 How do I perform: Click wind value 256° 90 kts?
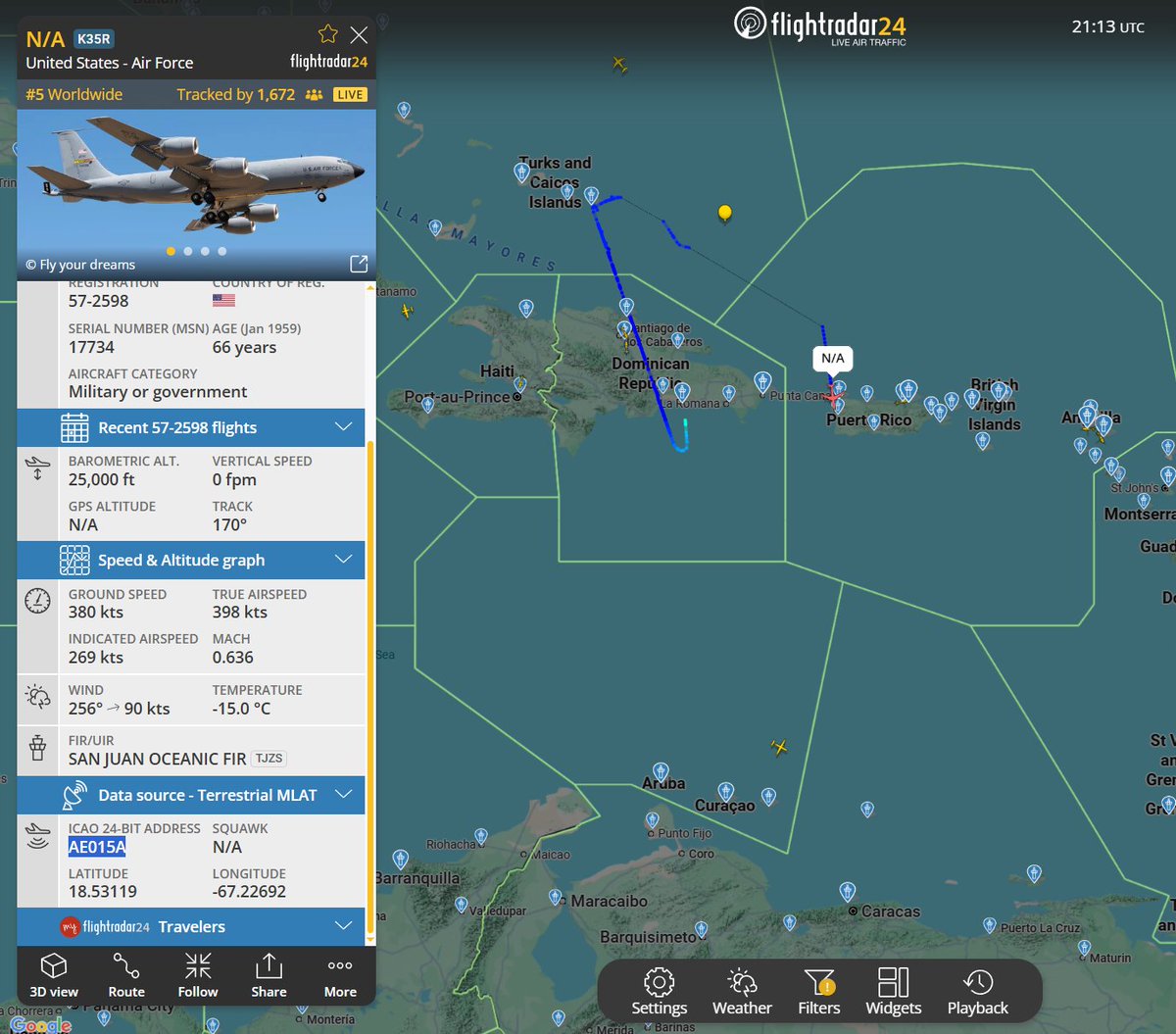119,708
